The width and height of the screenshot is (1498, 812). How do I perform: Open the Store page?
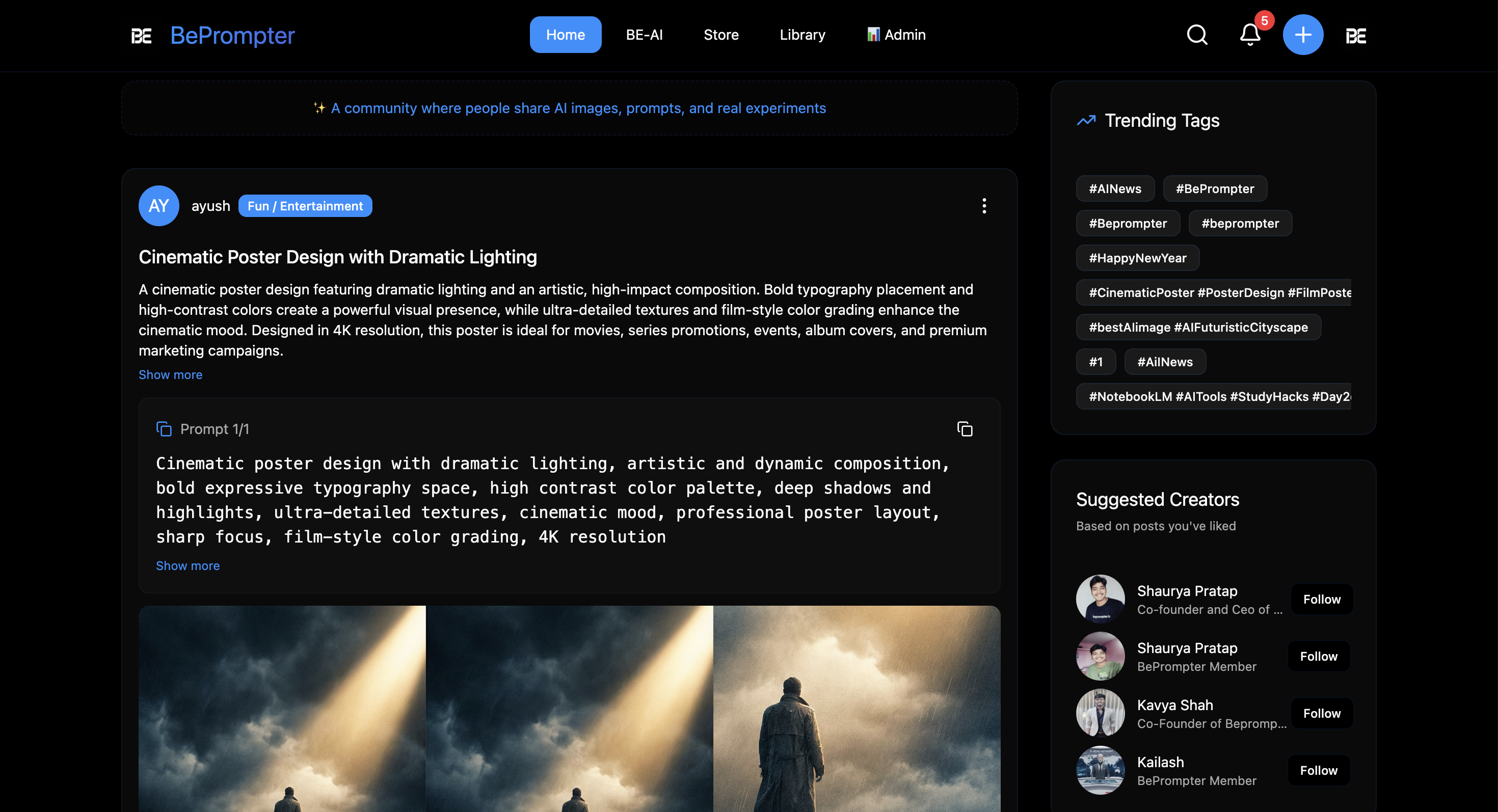coord(721,34)
